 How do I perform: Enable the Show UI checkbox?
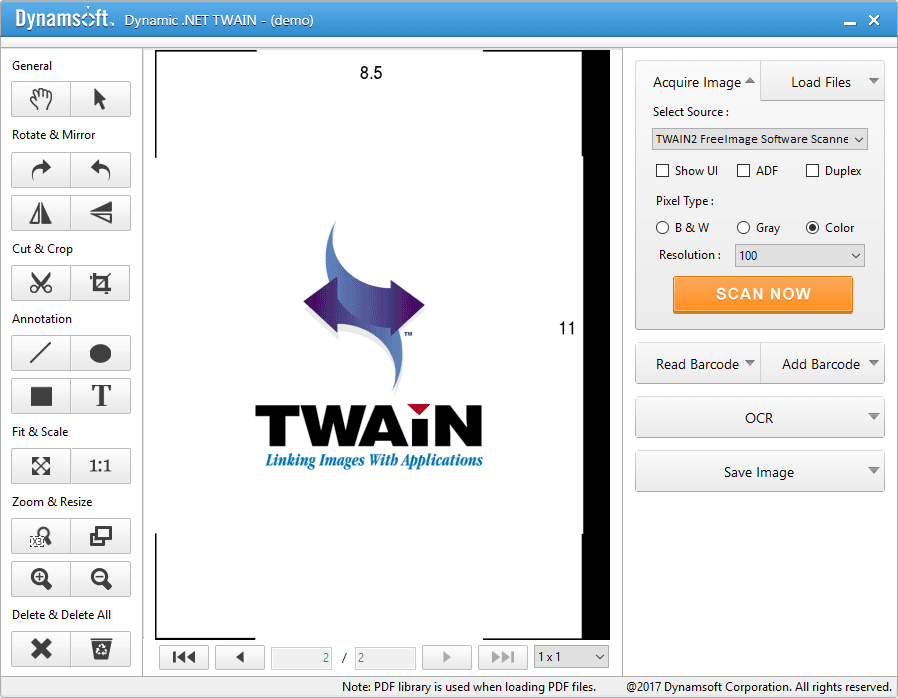coord(663,171)
